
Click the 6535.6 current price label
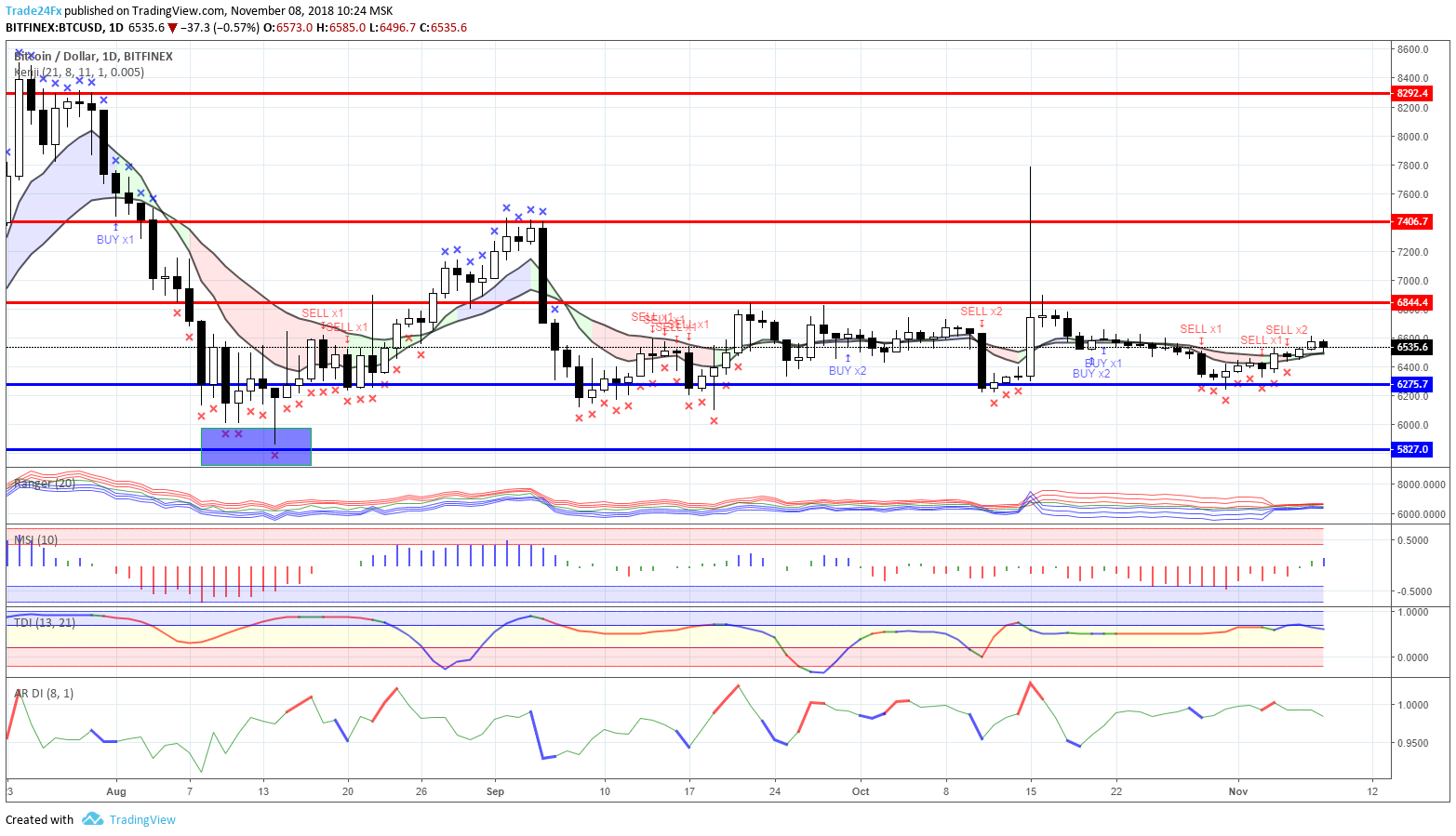tap(1412, 347)
